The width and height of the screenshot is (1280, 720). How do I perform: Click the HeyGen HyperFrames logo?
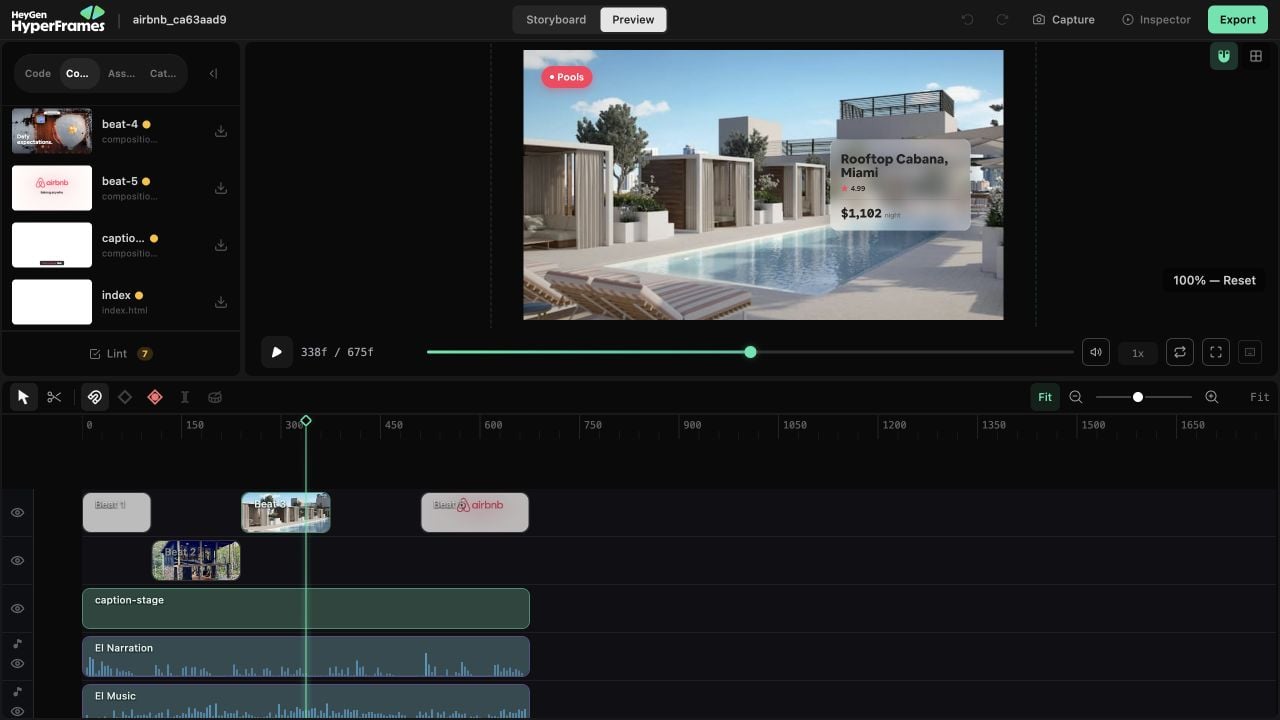(58, 19)
